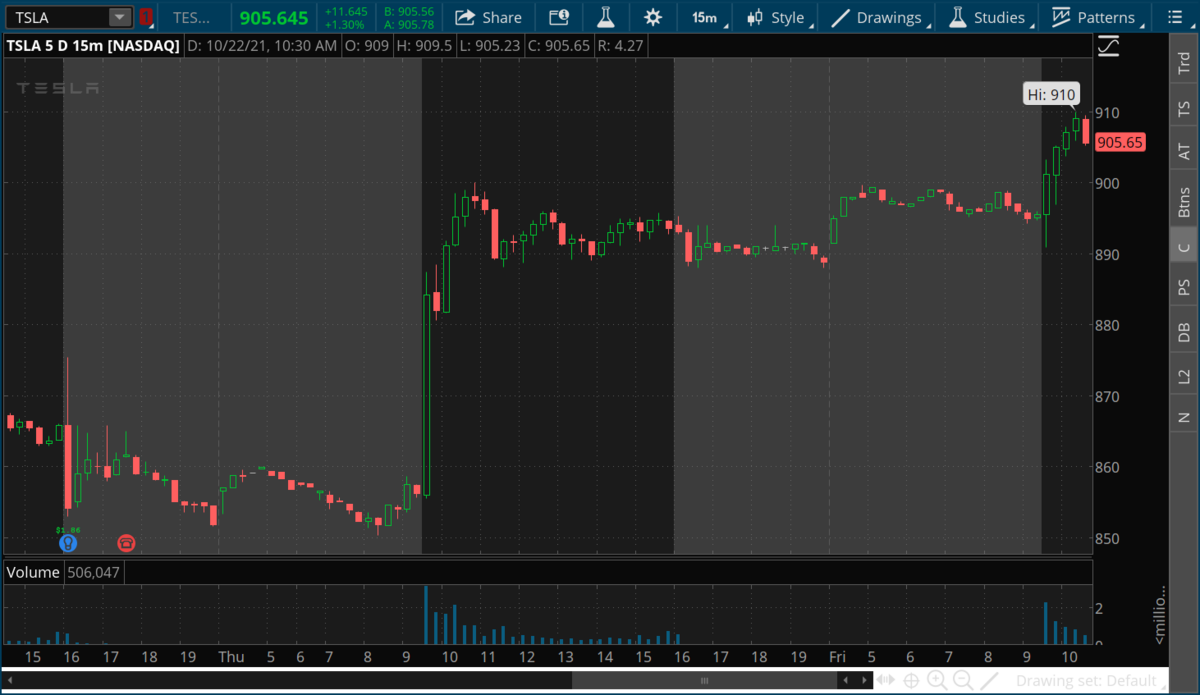
Task: Click the 880 price level on the axis
Action: click(1105, 325)
